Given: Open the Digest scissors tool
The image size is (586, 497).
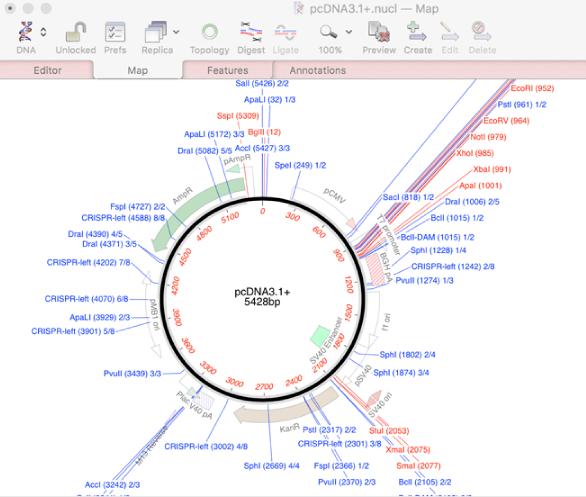Looking at the screenshot, I should click(x=251, y=32).
